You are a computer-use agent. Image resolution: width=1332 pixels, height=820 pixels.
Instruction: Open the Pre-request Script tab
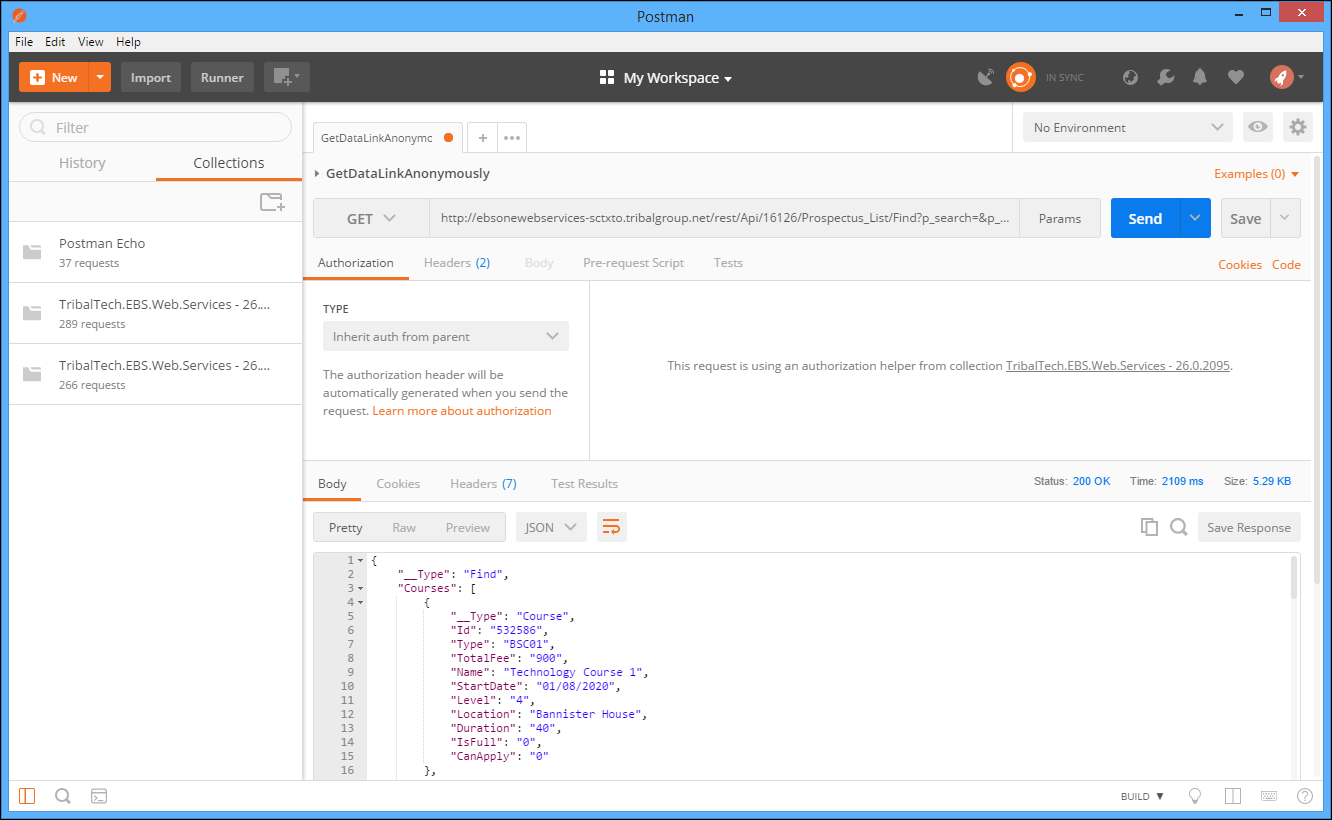634,263
